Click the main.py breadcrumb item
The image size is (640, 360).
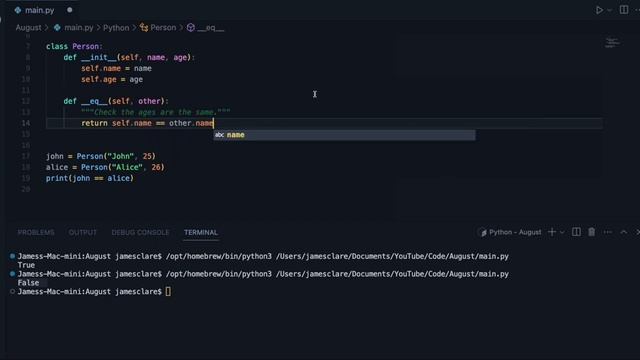click(79, 28)
